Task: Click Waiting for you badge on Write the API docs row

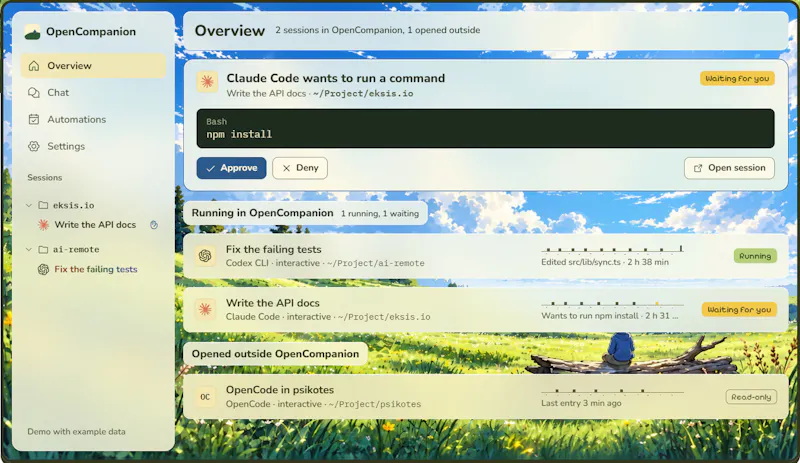Action: [x=739, y=309]
